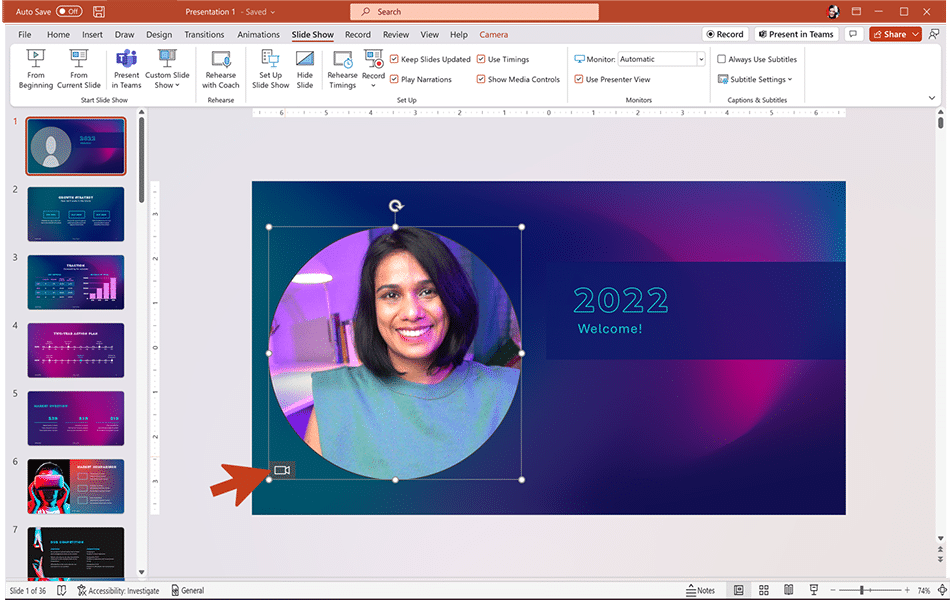Select slide 4 action plan thumbnail

(x=76, y=350)
